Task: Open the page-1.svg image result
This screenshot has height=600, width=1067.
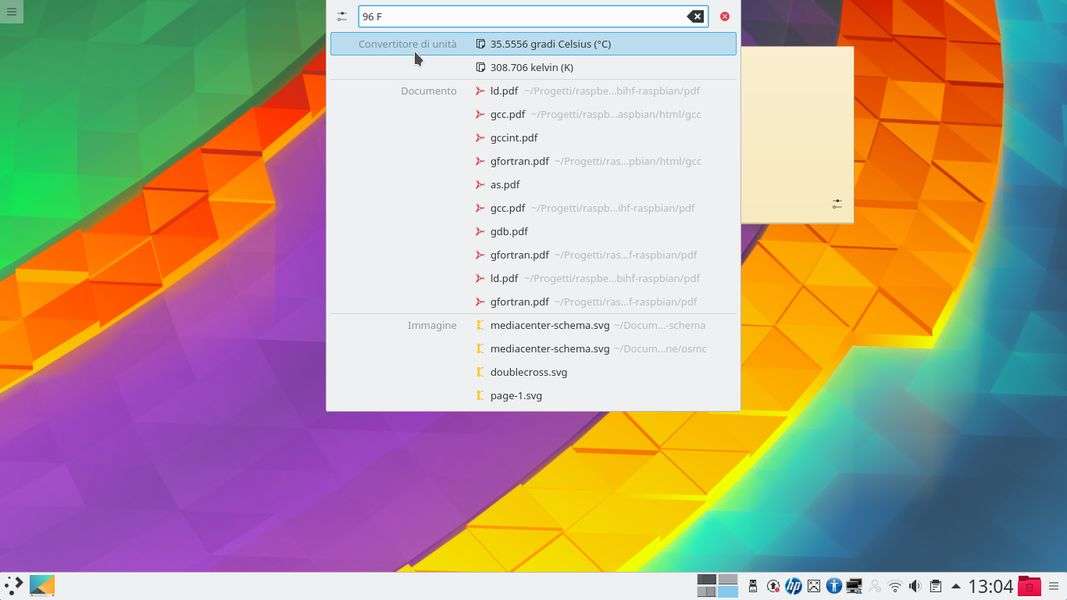Action: tap(516, 396)
